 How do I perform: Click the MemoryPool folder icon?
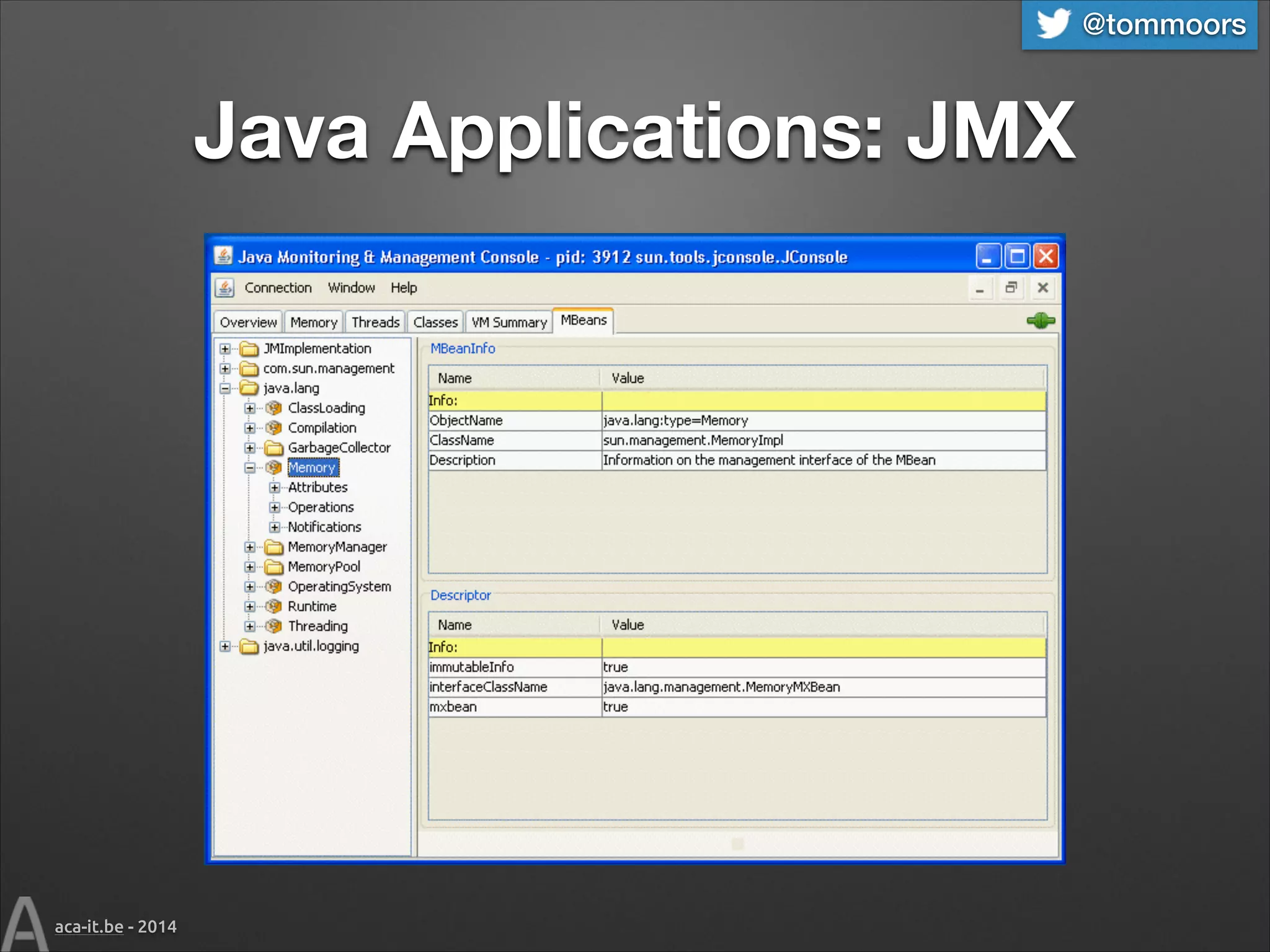[274, 567]
